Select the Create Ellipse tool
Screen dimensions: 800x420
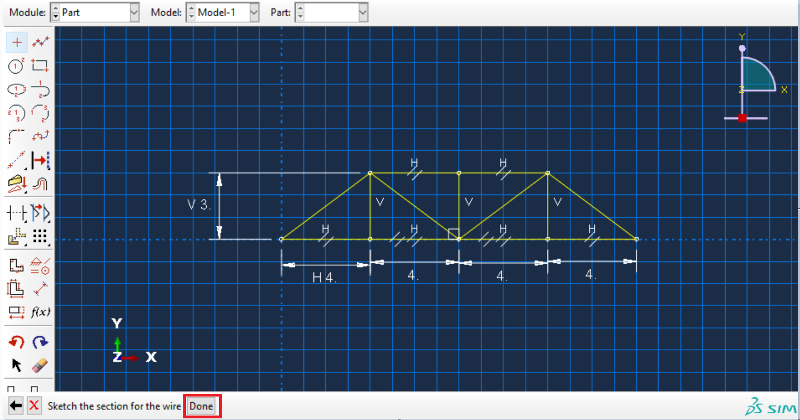coord(16,89)
